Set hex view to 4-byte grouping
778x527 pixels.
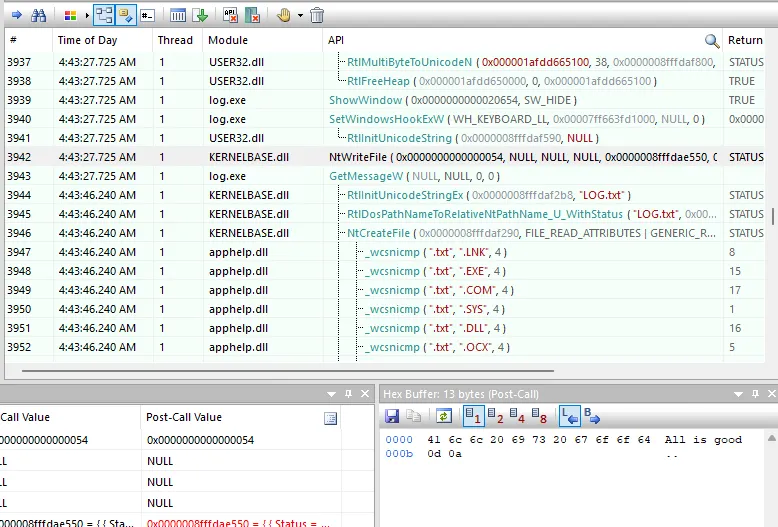pyautogui.click(x=517, y=416)
